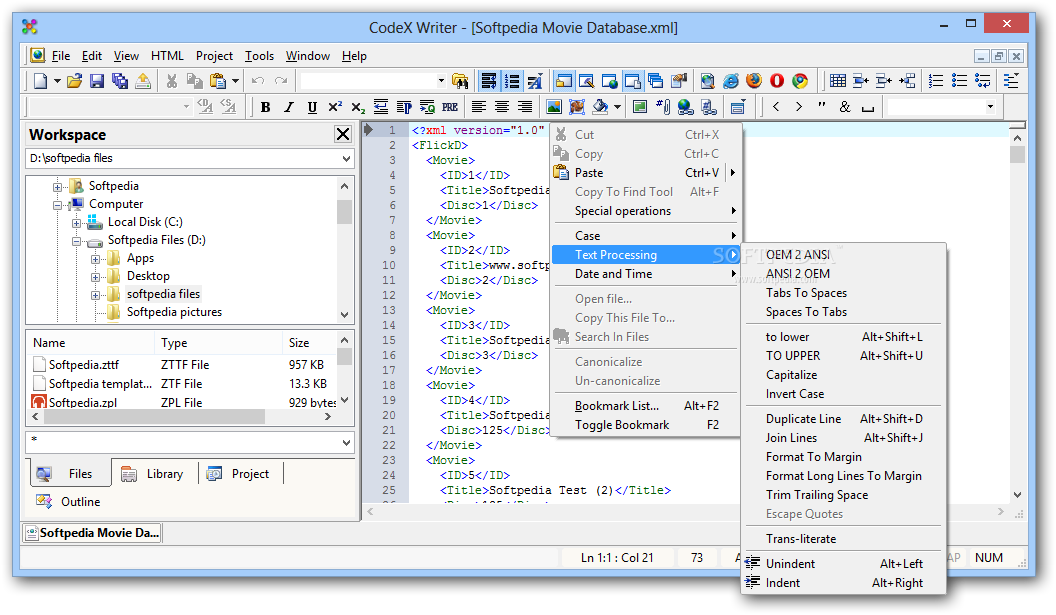This screenshot has height=615, width=1056.
Task: Collapse the Softpedia Files (D:) node
Action: pos(77,241)
